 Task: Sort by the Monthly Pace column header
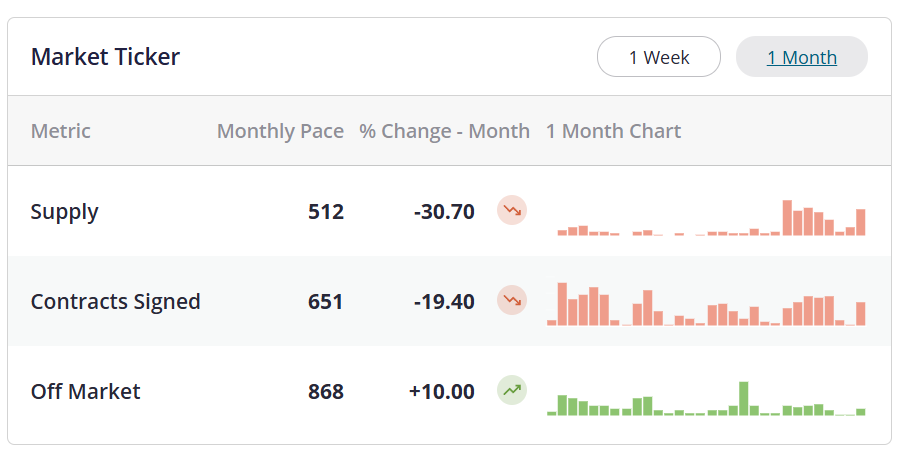[280, 131]
